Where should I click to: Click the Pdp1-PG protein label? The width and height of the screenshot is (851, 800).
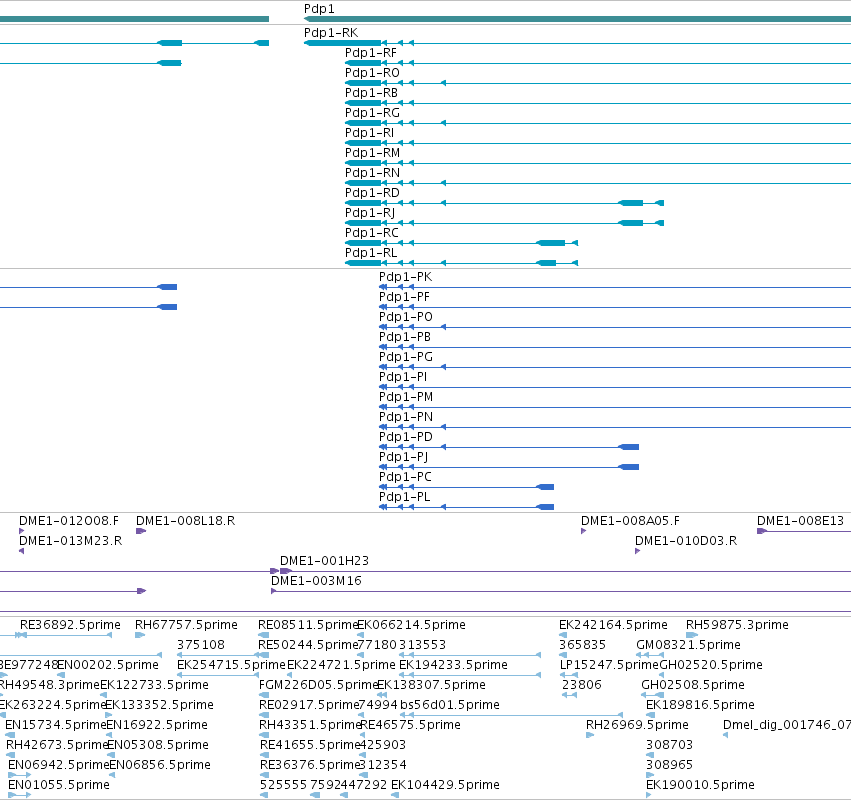click(x=406, y=357)
